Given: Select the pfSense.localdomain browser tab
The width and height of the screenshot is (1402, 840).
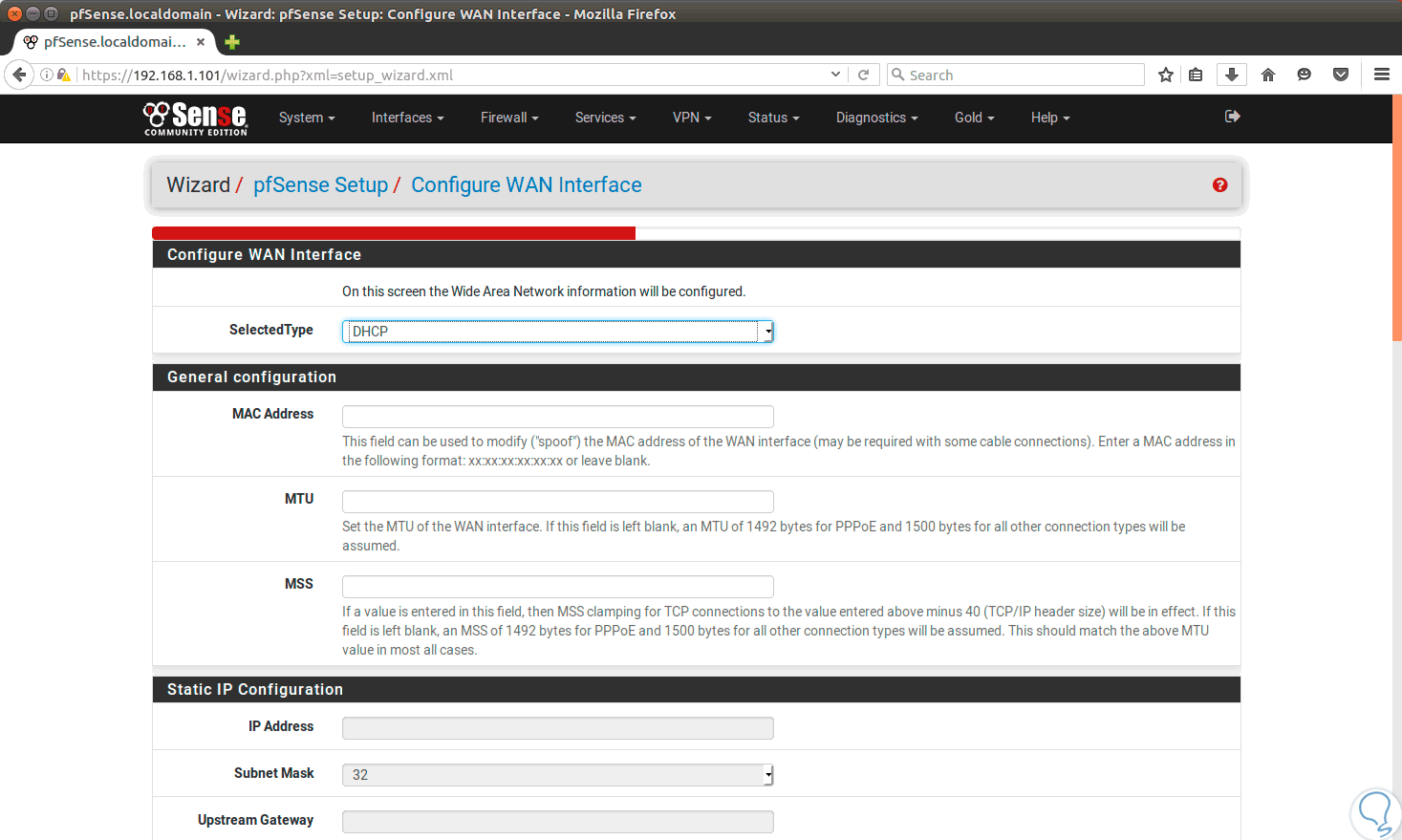Looking at the screenshot, I should click(x=115, y=42).
